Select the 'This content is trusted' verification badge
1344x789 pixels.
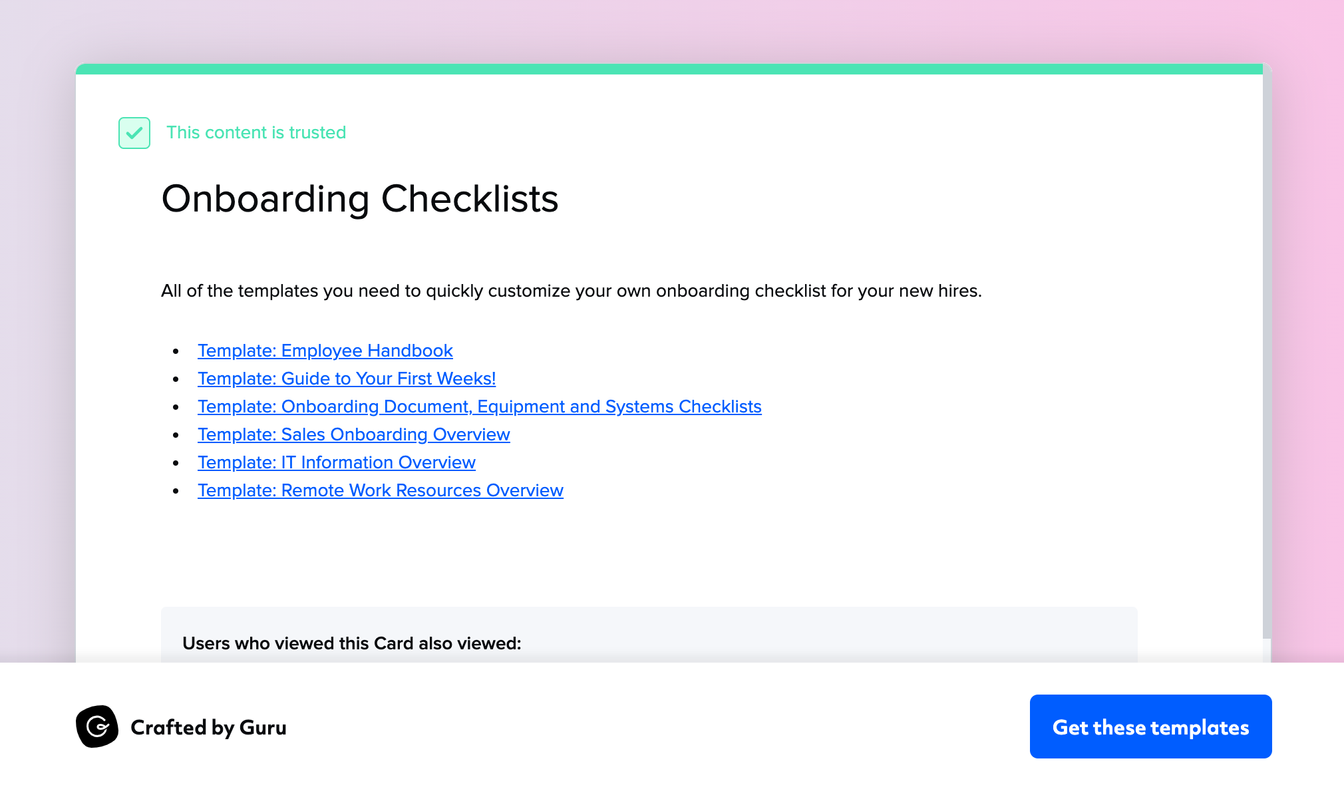coord(256,132)
